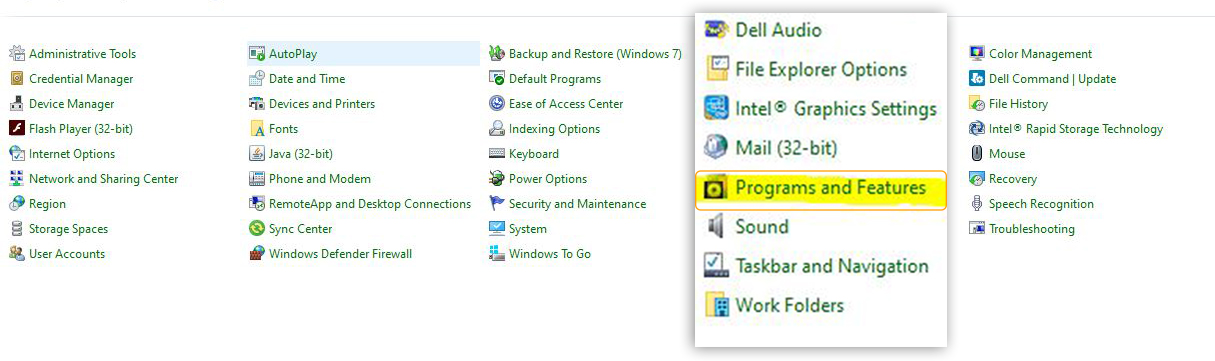Click the Storage Spaces icon
Image resolution: width=1215 pixels, height=361 pixels.
[x=17, y=229]
